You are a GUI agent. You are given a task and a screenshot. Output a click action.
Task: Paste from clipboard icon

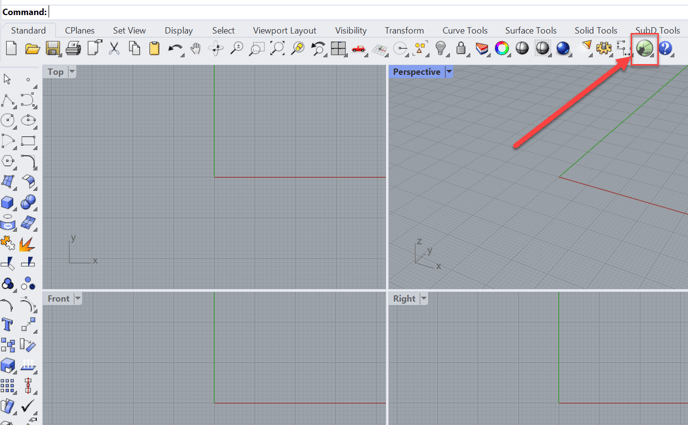154,48
